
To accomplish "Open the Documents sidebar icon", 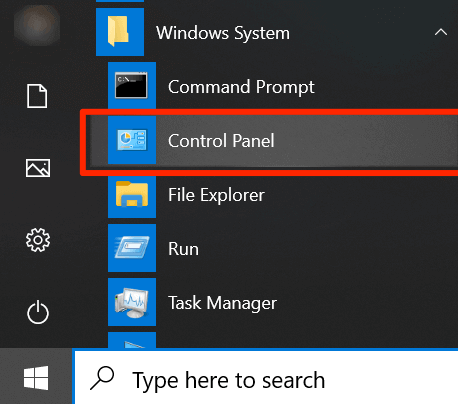I will pyautogui.click(x=37, y=96).
